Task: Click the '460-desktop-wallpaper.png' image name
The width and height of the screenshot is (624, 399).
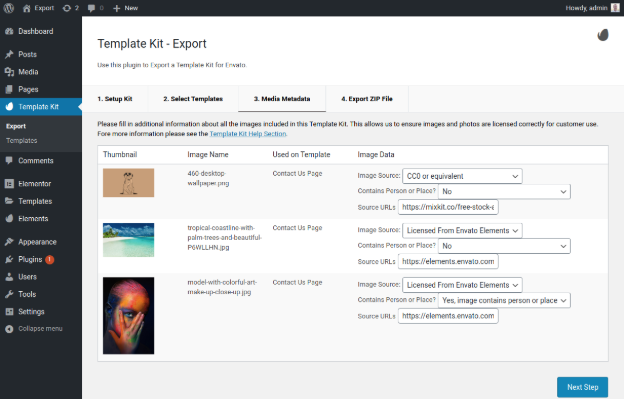Action: (x=208, y=178)
